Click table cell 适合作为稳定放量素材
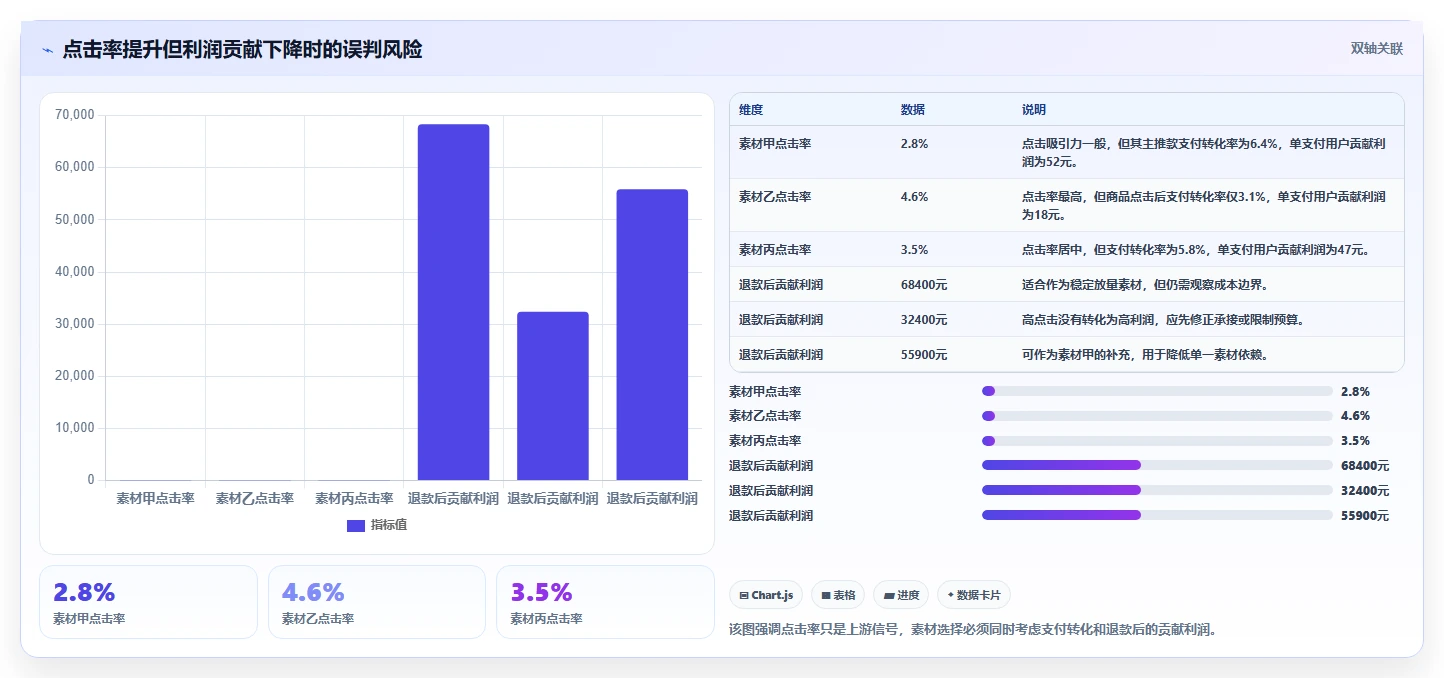The width and height of the screenshot is (1444, 678). 1208,284
